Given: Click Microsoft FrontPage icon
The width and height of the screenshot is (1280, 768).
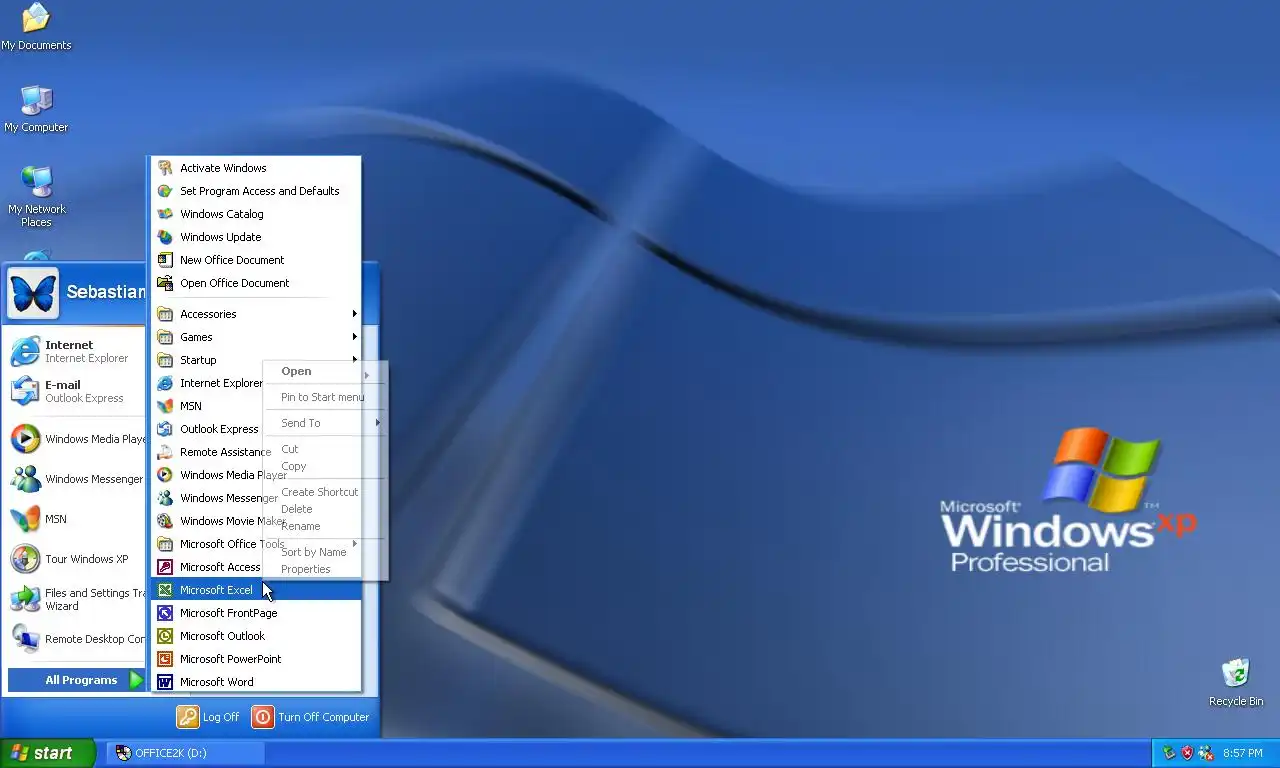Looking at the screenshot, I should (x=165, y=613).
